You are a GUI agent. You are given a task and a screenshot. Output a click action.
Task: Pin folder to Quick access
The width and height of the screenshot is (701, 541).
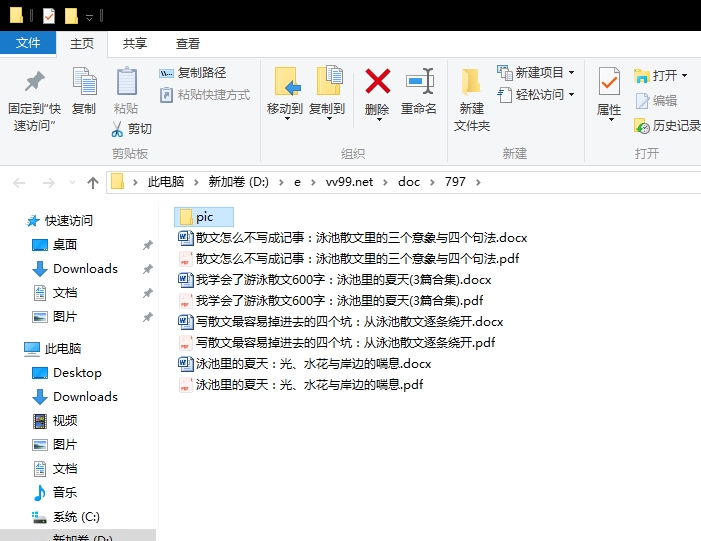34,100
